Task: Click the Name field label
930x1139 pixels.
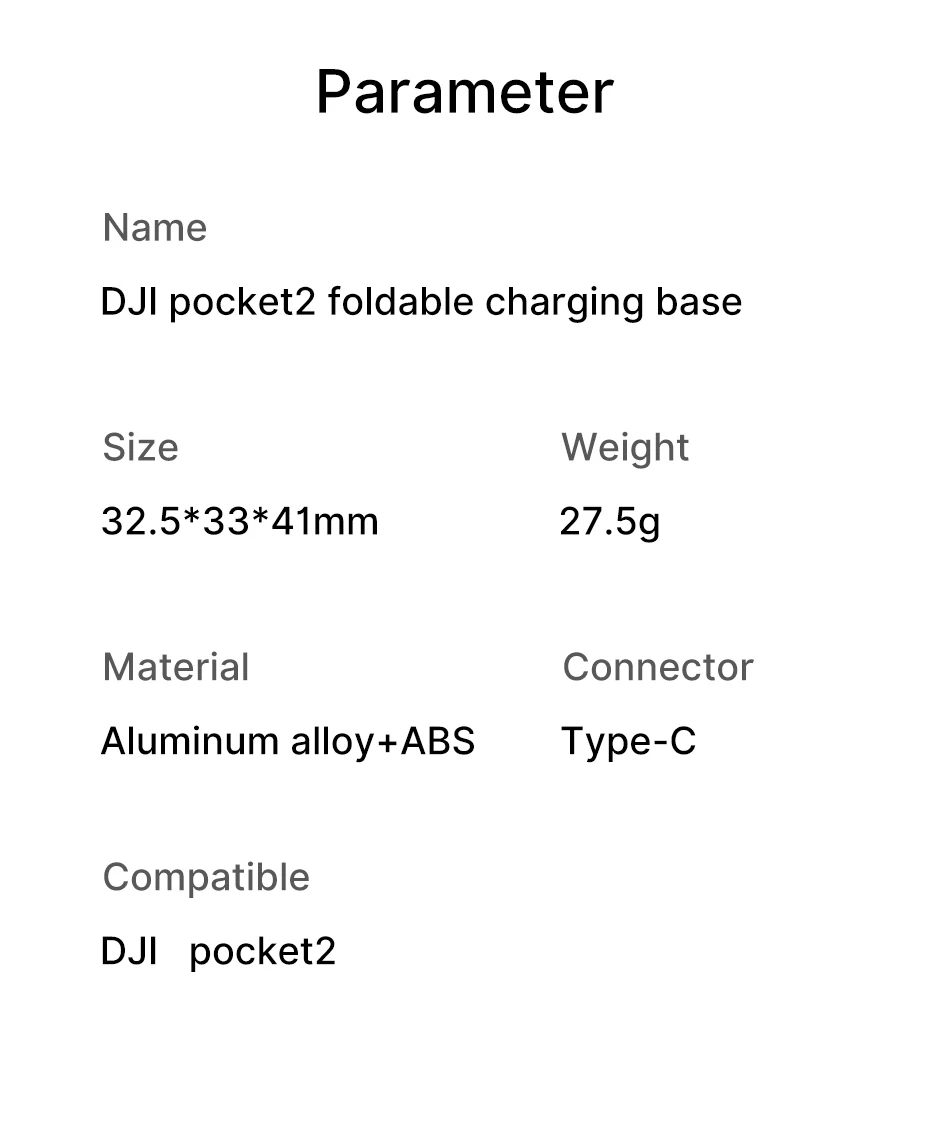Action: click(155, 228)
